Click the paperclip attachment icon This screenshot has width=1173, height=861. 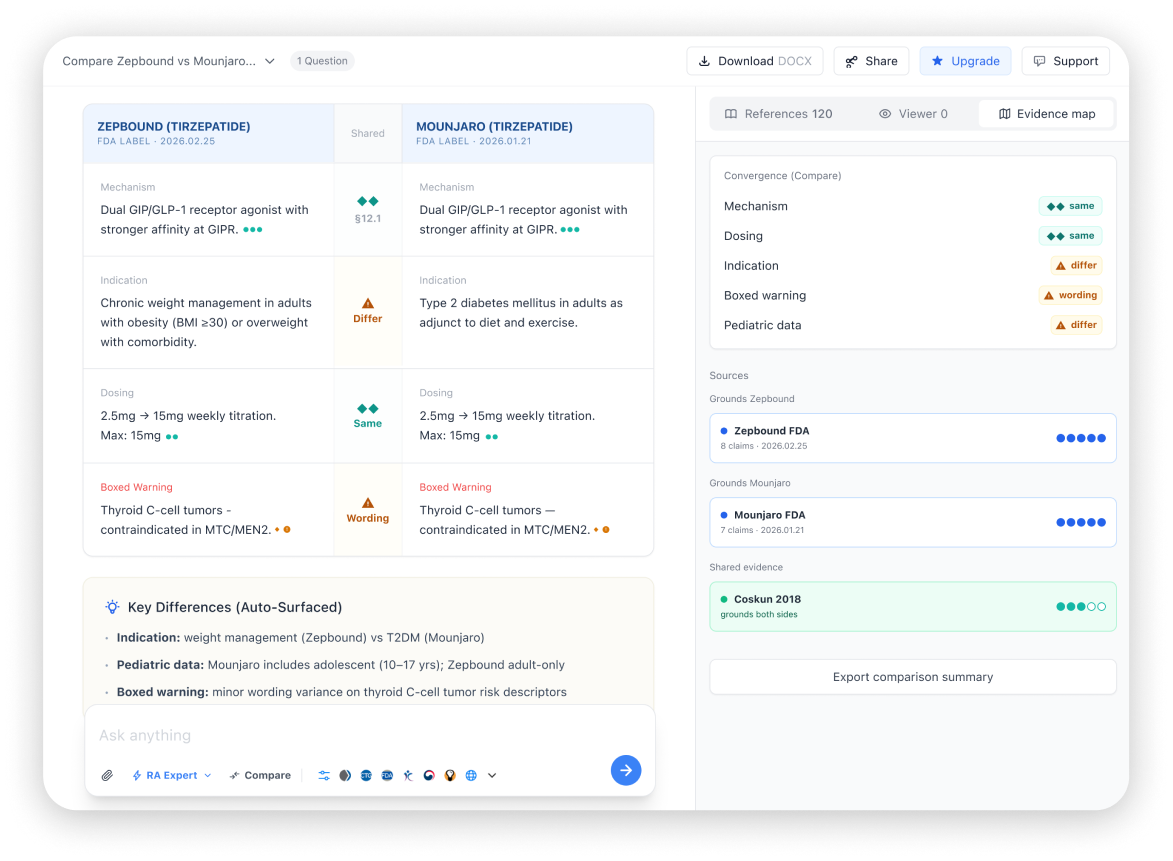pos(107,776)
